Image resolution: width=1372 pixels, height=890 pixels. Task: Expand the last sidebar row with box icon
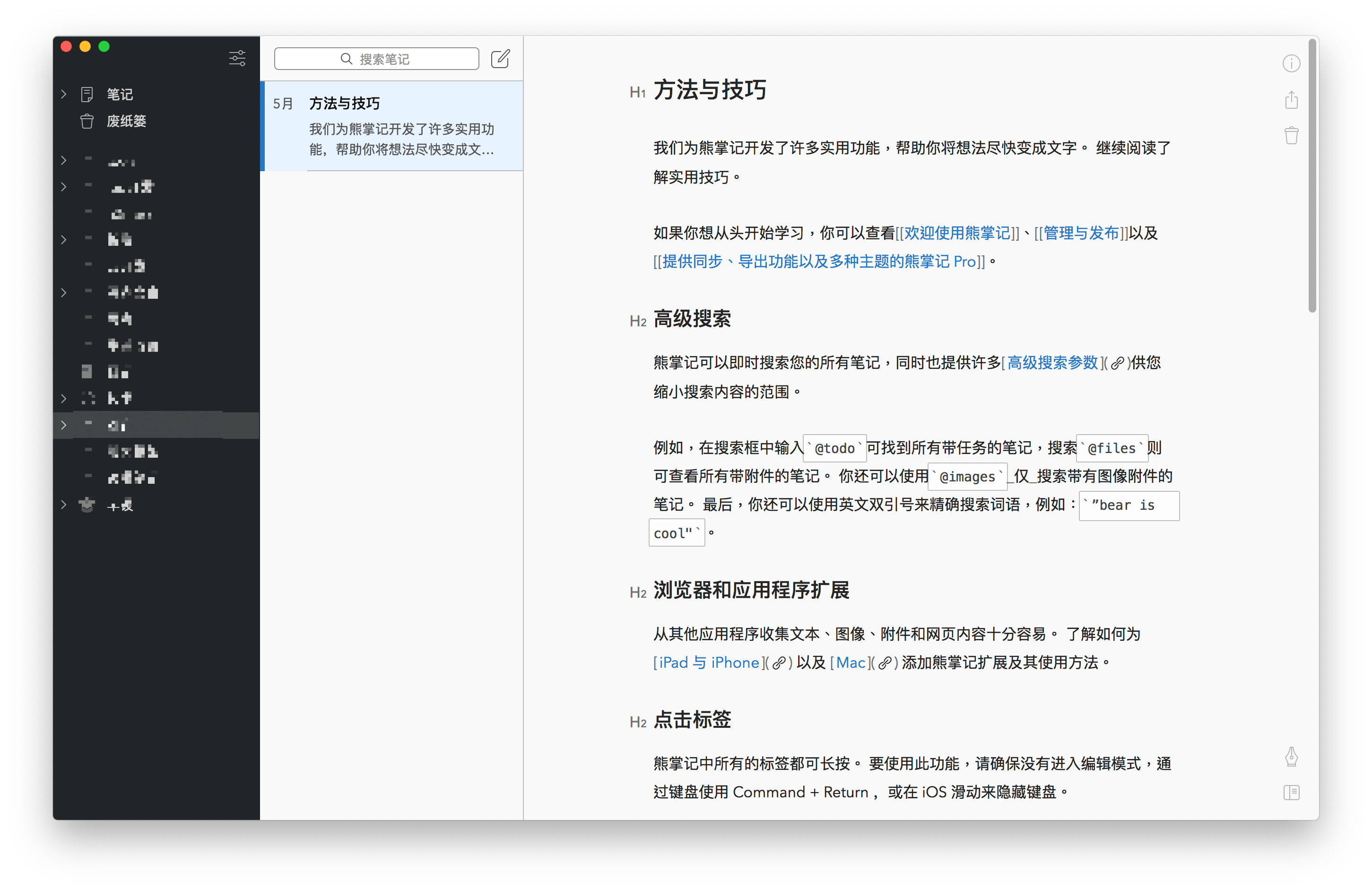click(x=63, y=505)
